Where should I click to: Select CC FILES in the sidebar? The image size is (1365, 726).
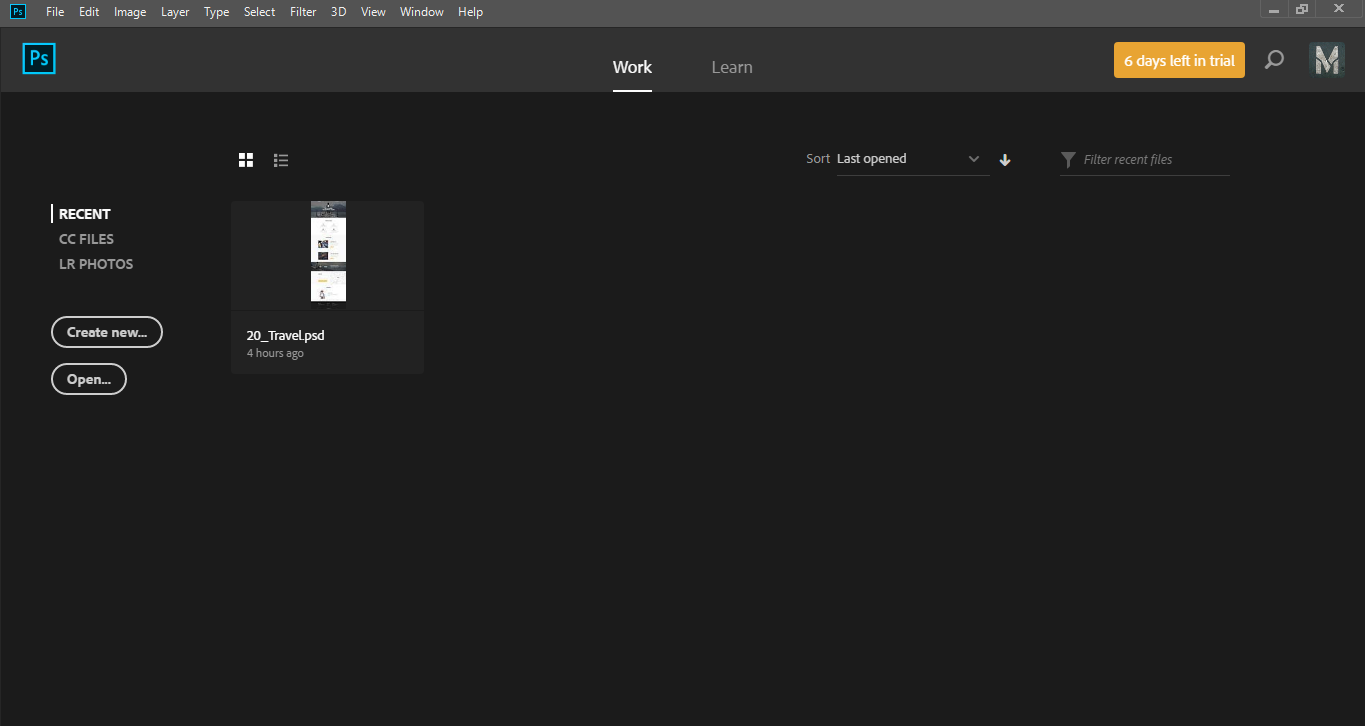[86, 238]
